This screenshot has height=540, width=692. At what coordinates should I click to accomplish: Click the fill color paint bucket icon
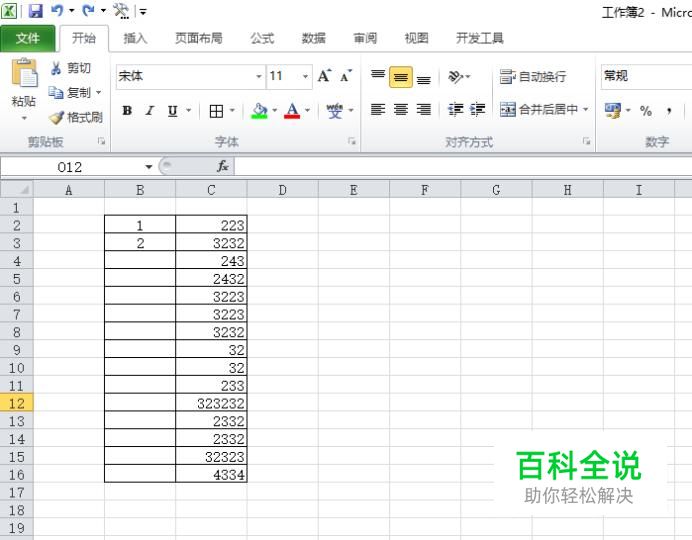click(260, 110)
